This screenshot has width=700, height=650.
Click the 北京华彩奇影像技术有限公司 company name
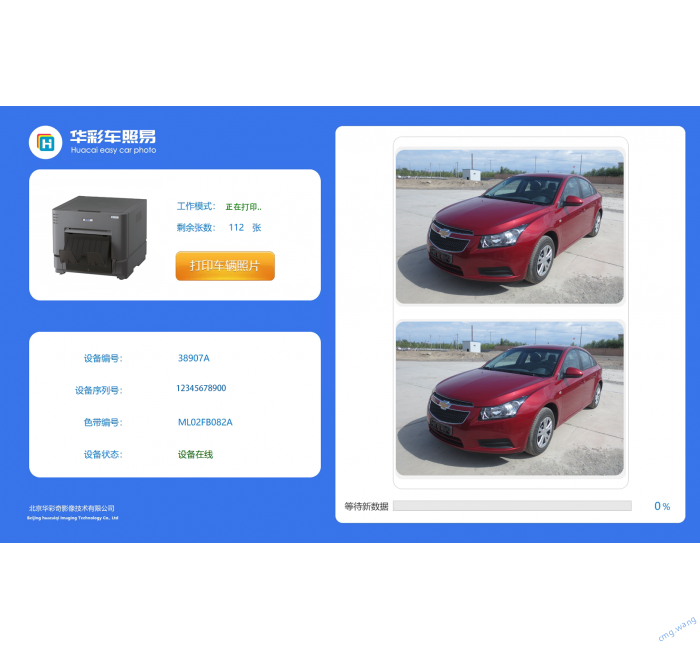[x=71, y=508]
